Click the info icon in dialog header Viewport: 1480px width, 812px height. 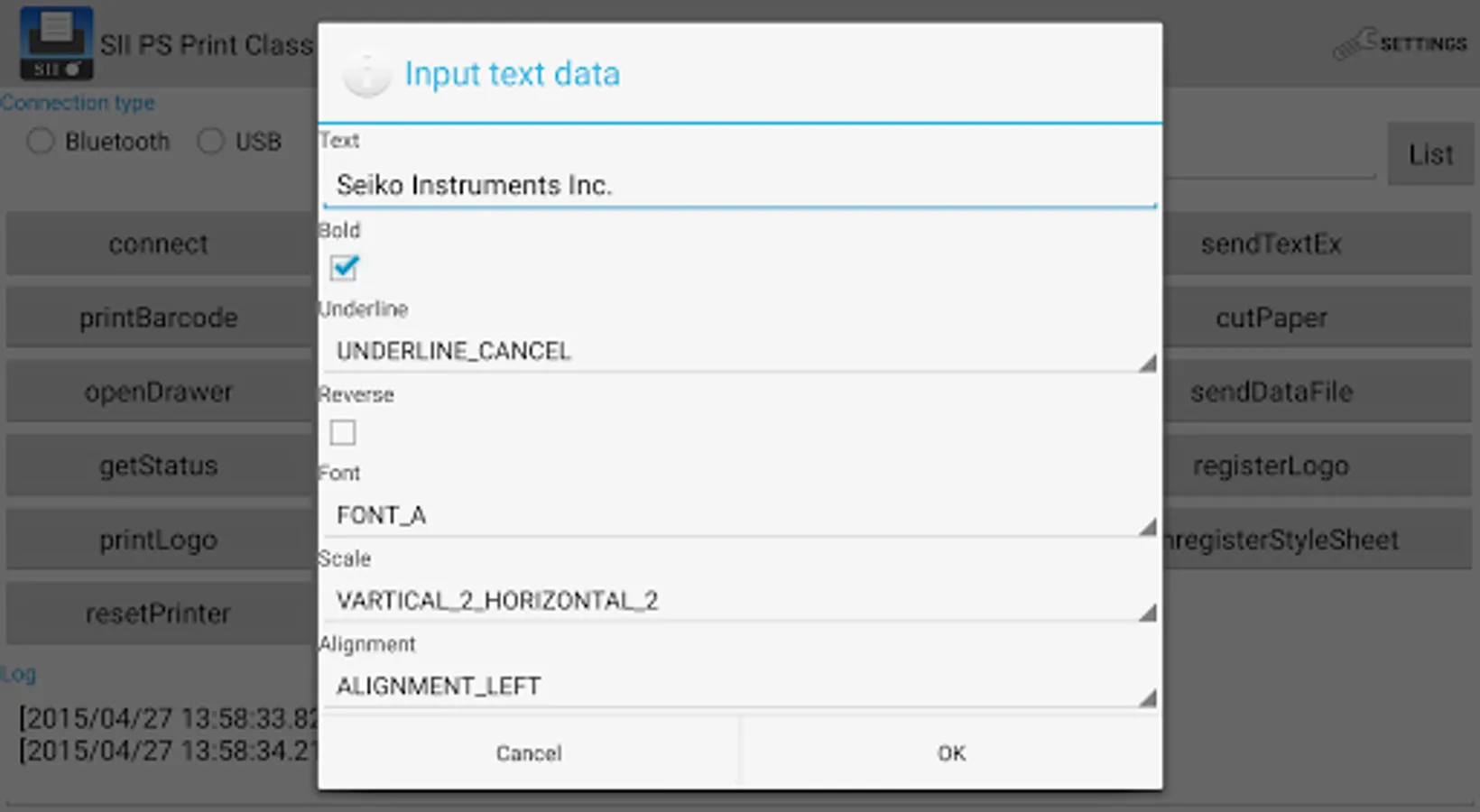[366, 74]
